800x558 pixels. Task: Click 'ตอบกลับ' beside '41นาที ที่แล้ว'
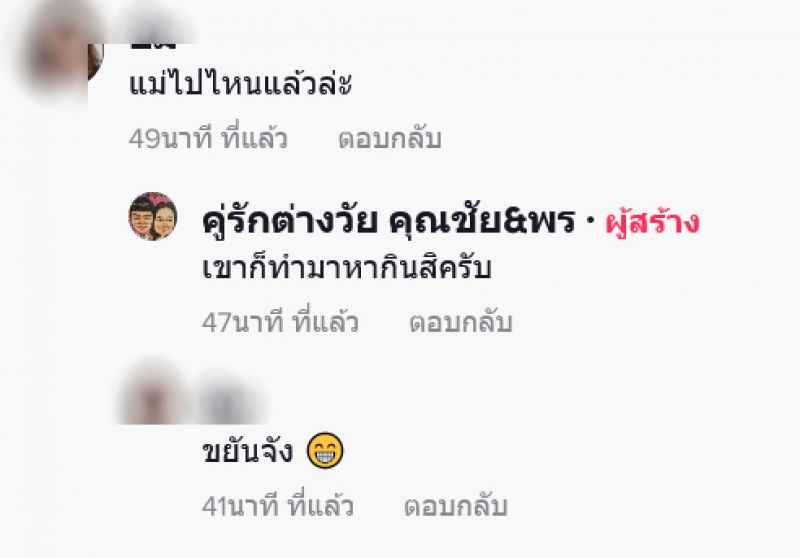point(456,505)
